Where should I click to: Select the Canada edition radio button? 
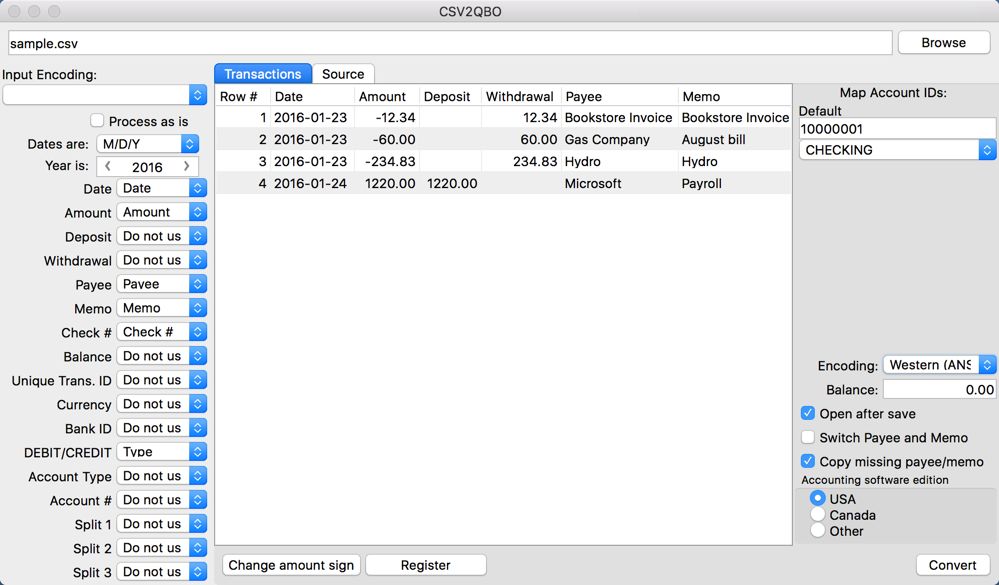tap(817, 514)
